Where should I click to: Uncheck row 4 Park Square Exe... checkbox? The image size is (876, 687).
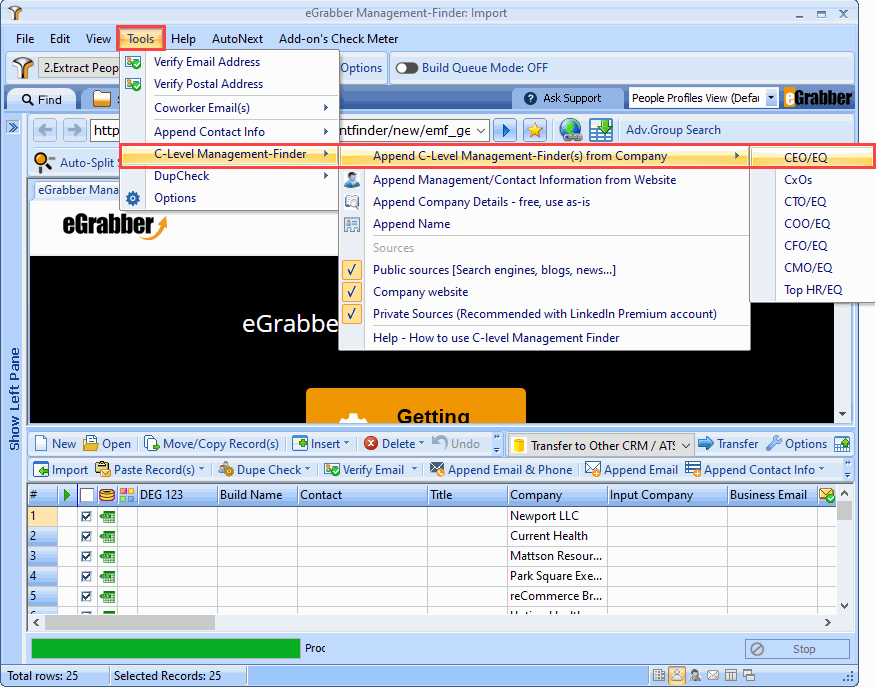[86, 576]
